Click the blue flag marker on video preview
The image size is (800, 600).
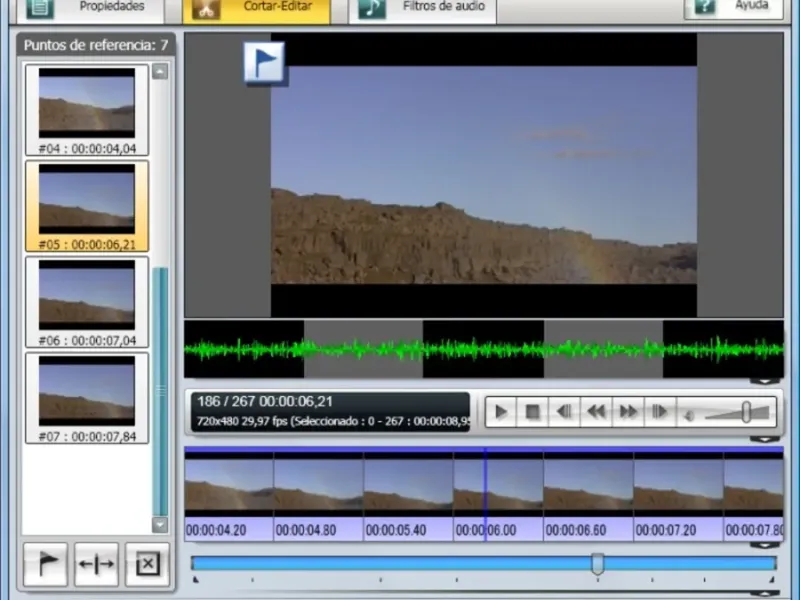264,62
